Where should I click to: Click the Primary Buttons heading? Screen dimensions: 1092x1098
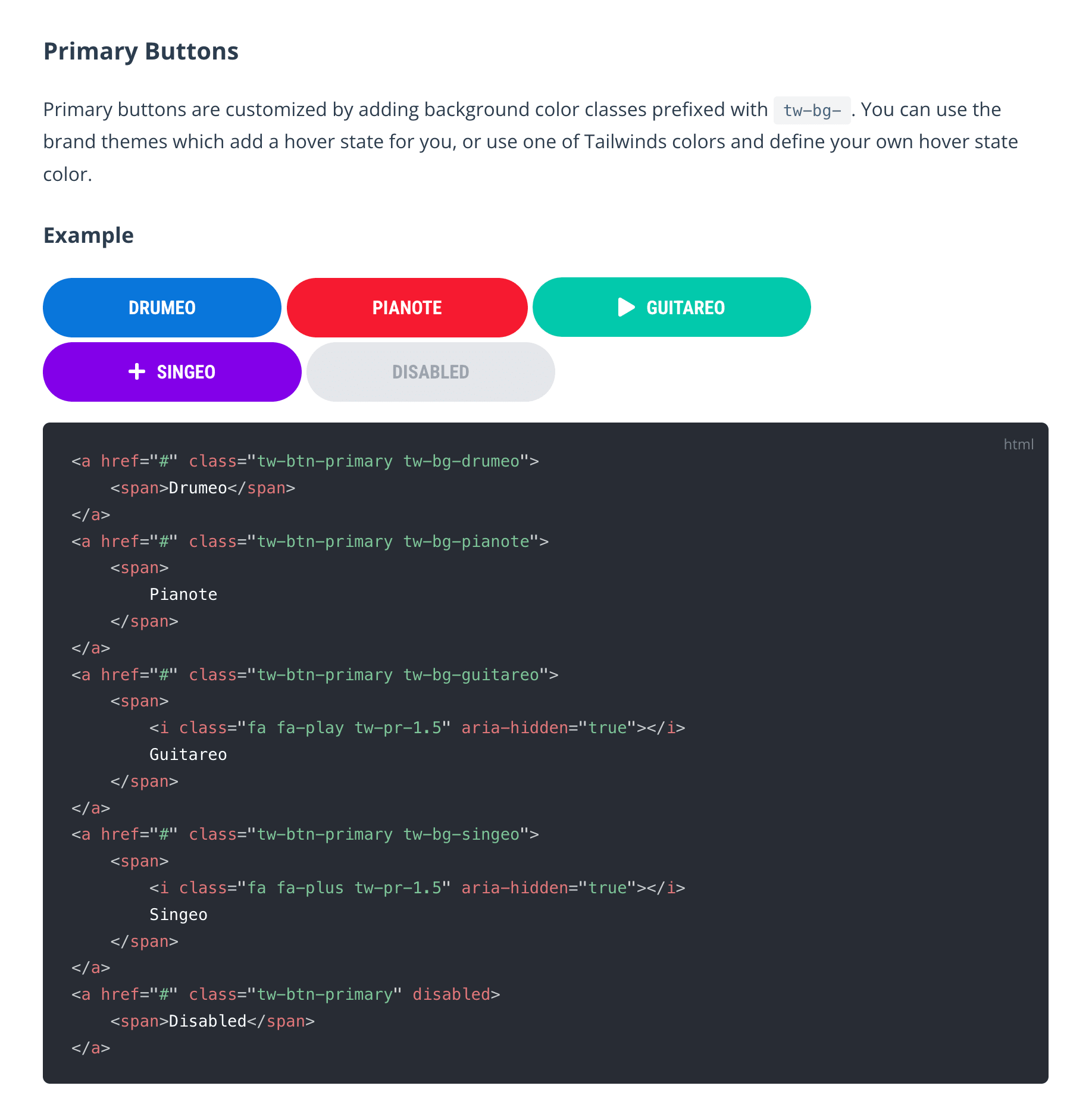pos(141,51)
